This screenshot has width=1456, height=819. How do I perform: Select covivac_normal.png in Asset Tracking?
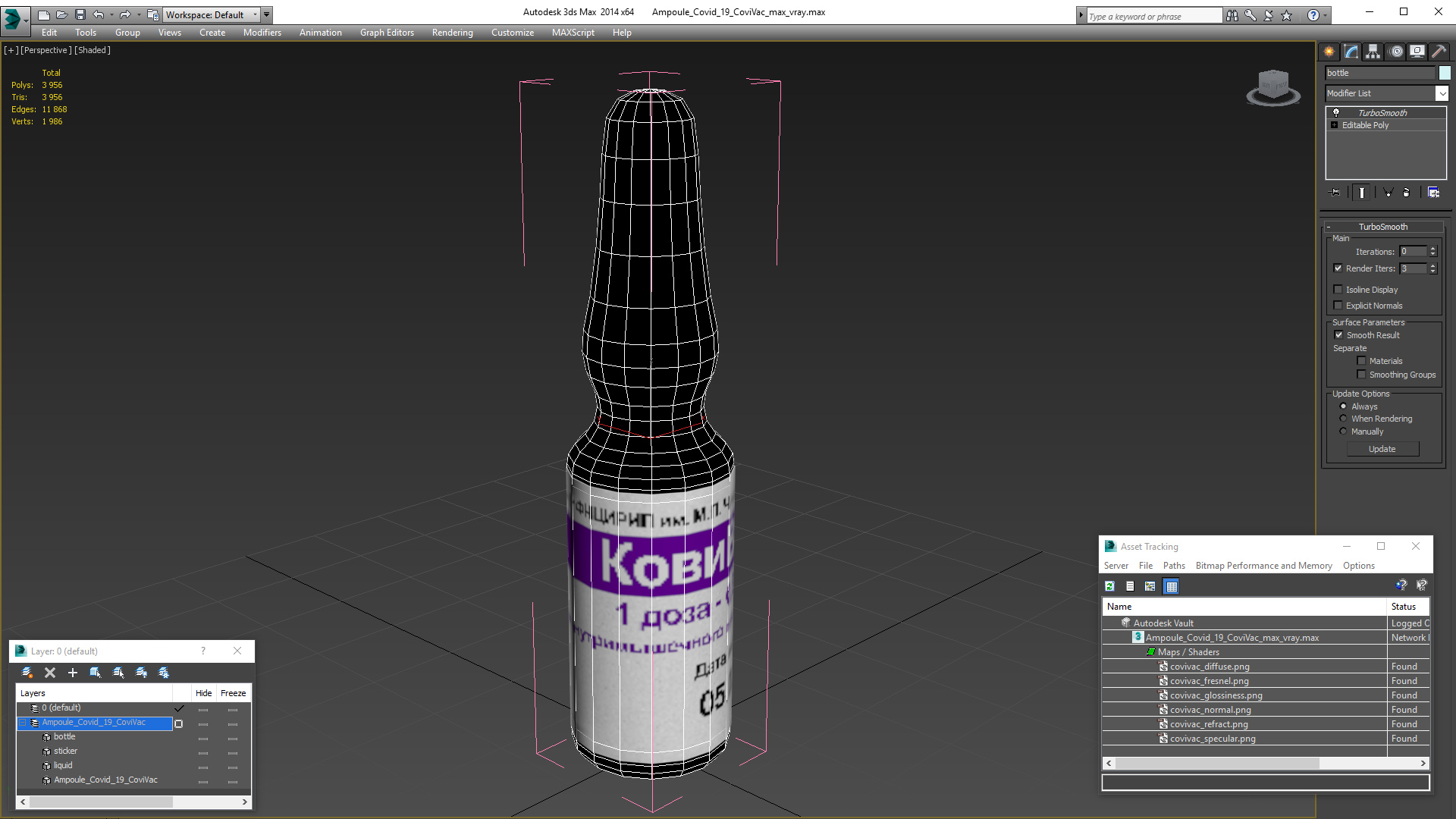pyautogui.click(x=1210, y=710)
